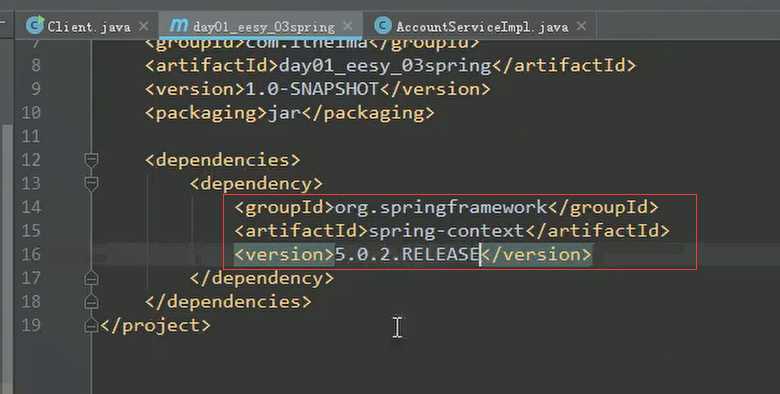Close the day01_eesy_03spring tab
This screenshot has height=394, width=780.
tap(348, 25)
